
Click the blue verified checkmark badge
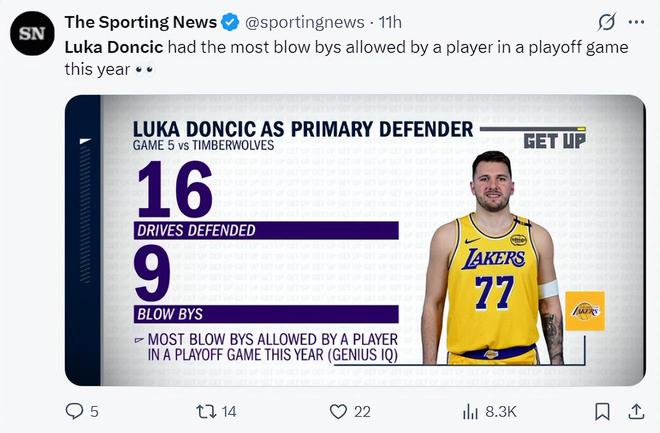tap(230, 22)
